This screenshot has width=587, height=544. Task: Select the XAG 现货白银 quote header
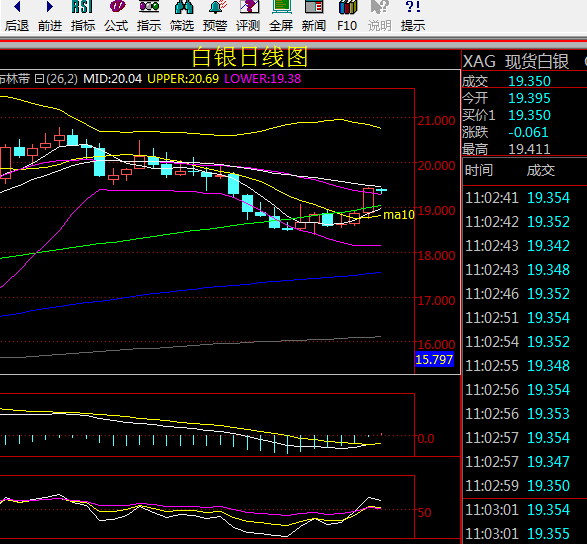516,62
